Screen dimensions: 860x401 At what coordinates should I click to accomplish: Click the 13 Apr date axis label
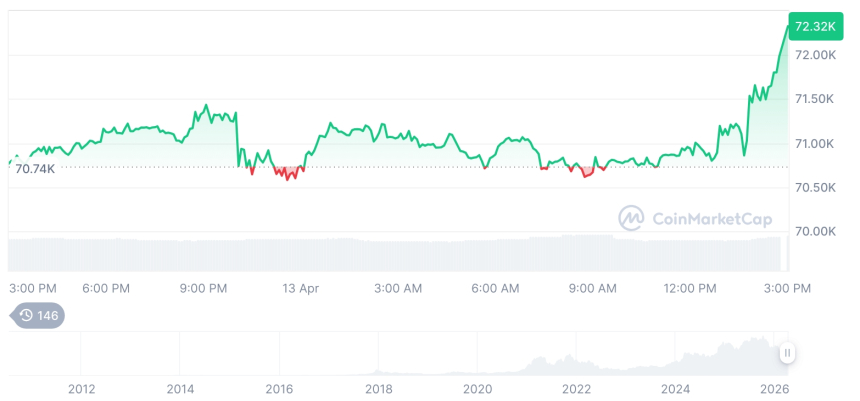tap(301, 288)
